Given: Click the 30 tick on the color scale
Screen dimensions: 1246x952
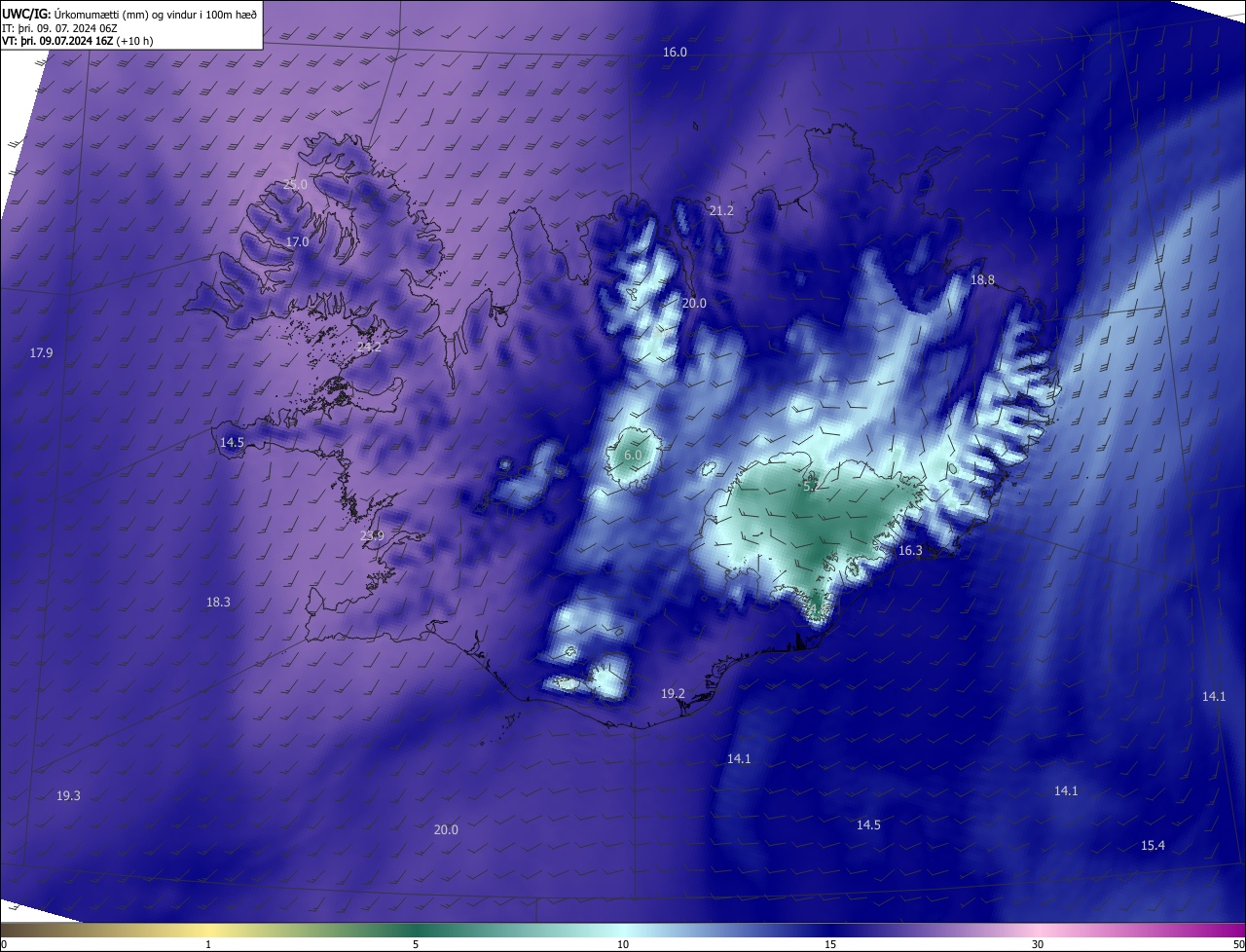Looking at the screenshot, I should 1038,944.
